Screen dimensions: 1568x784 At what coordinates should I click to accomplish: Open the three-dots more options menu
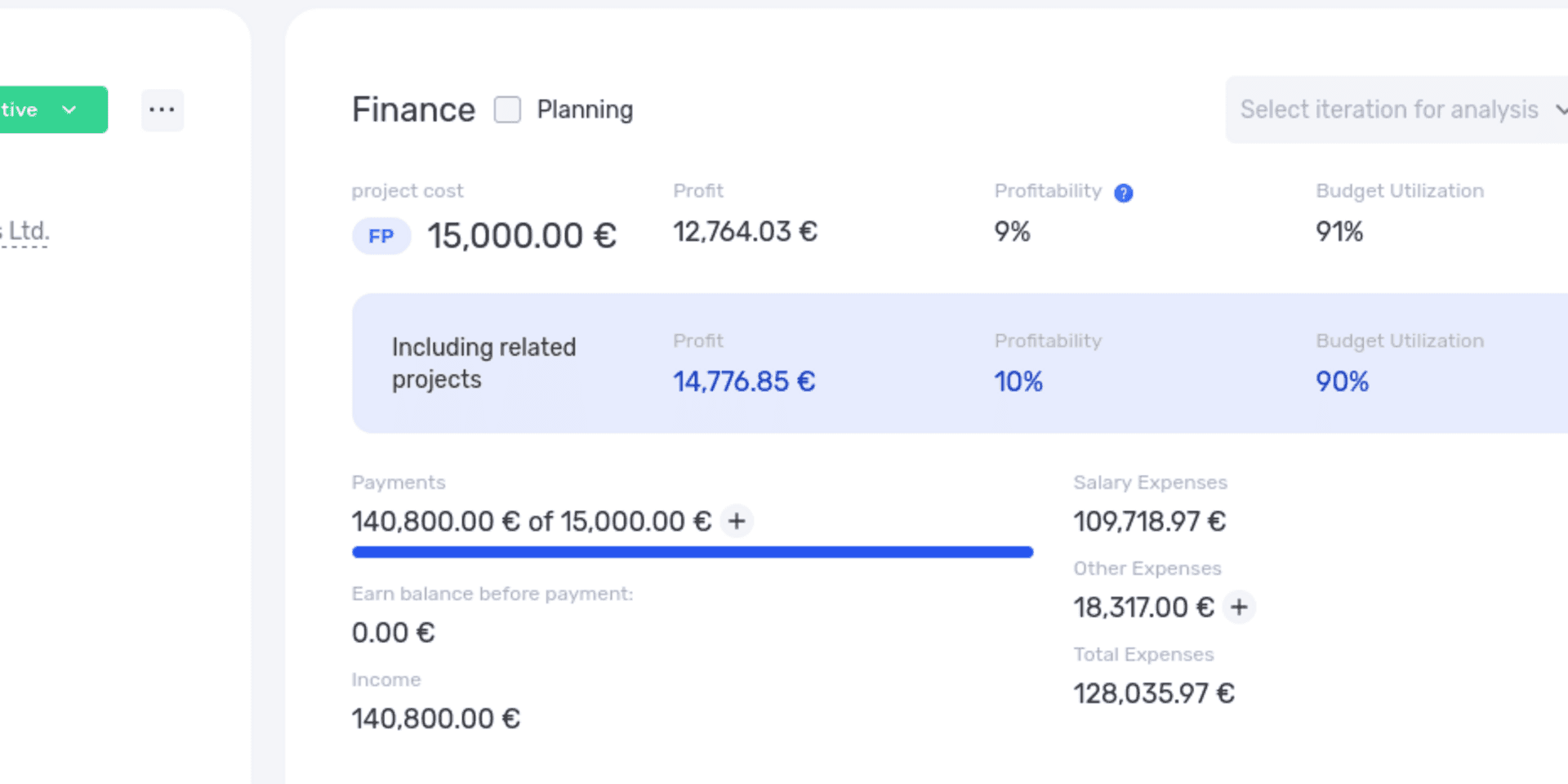pos(163,109)
